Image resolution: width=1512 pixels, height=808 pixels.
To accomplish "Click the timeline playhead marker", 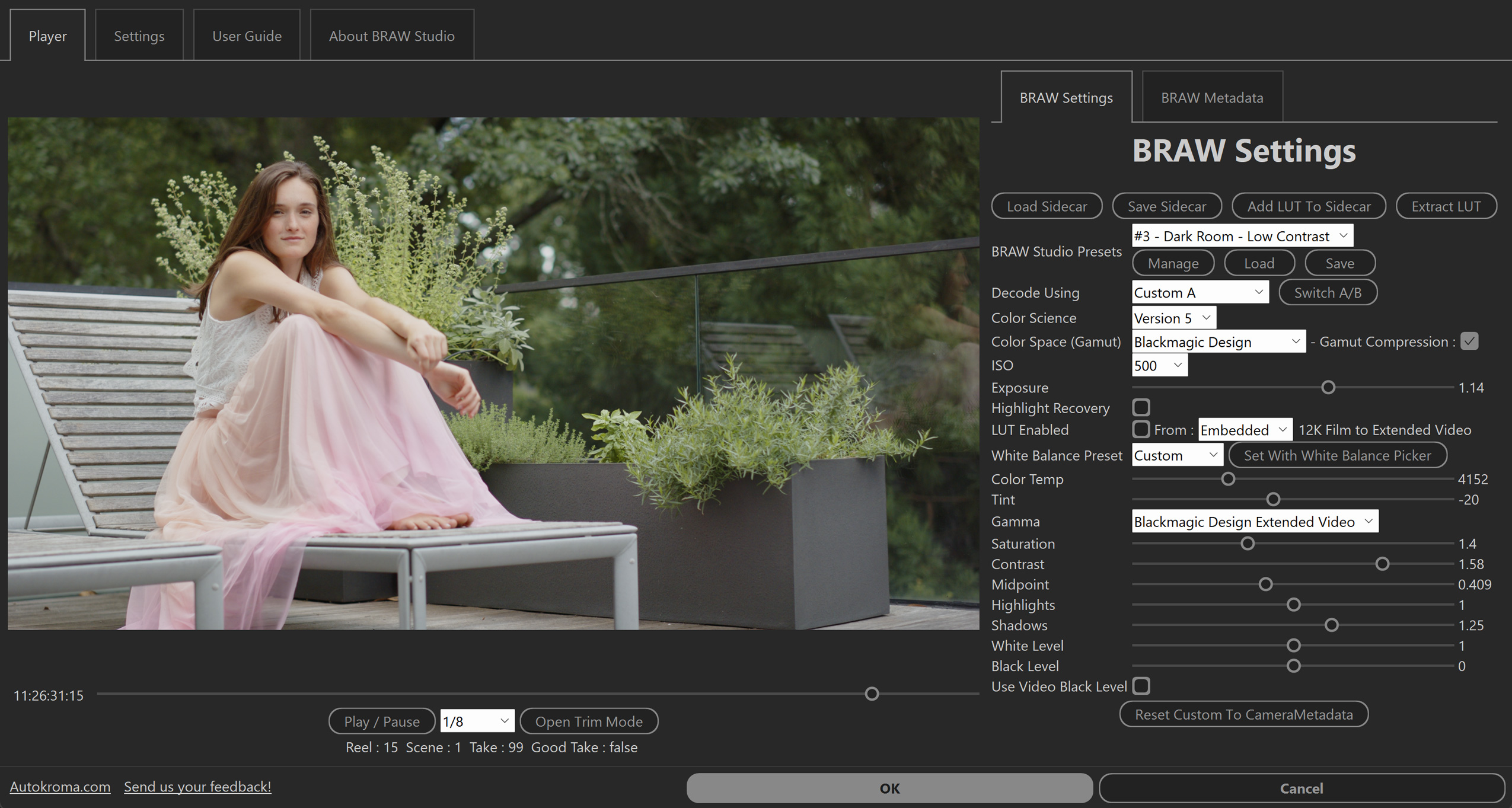I will pyautogui.click(x=871, y=694).
